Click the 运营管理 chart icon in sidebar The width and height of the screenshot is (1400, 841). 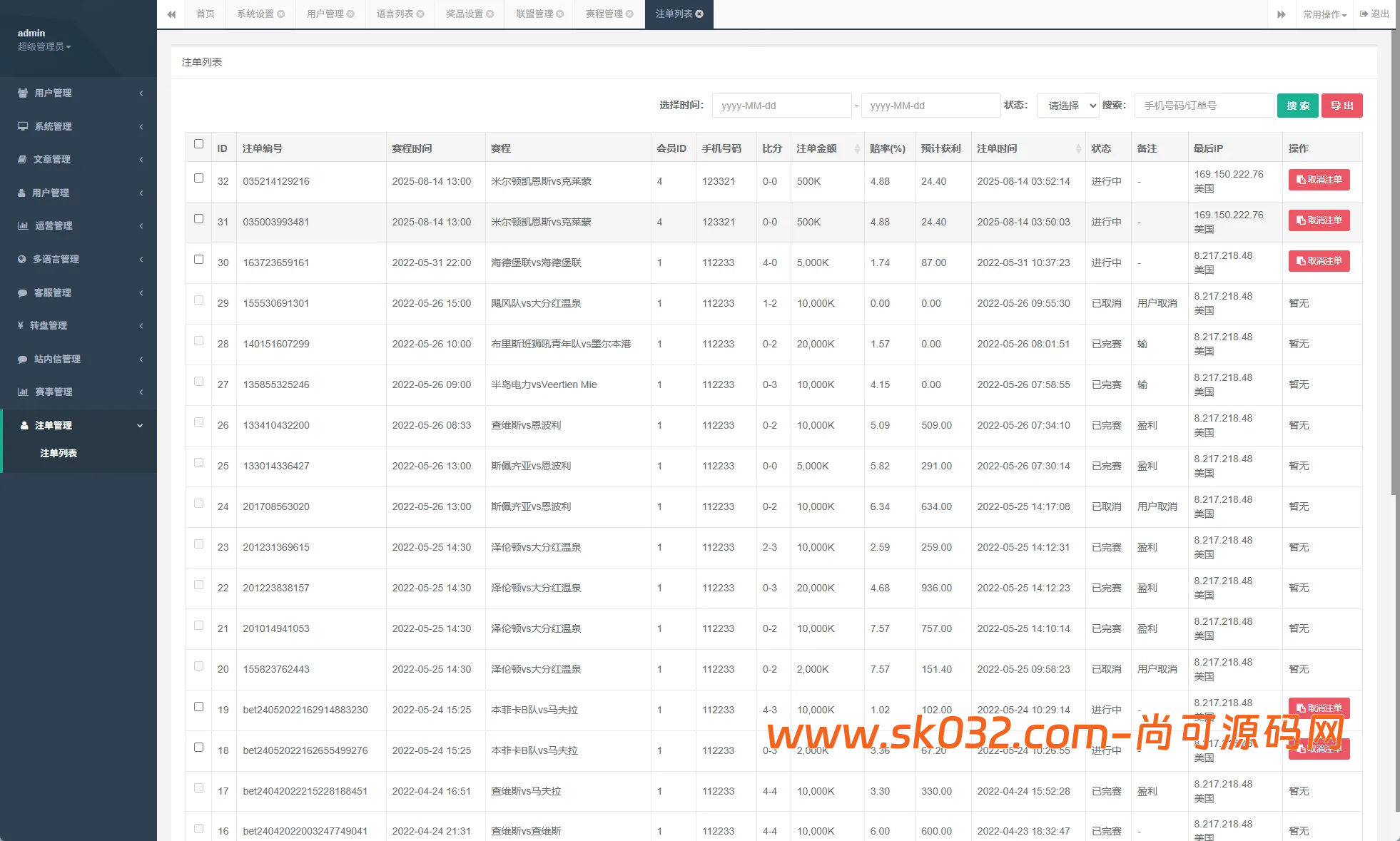coord(23,225)
